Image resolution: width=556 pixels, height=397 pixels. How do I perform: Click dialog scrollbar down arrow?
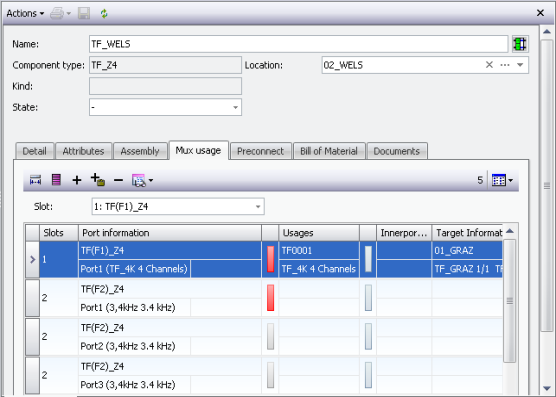pyautogui.click(x=547, y=389)
